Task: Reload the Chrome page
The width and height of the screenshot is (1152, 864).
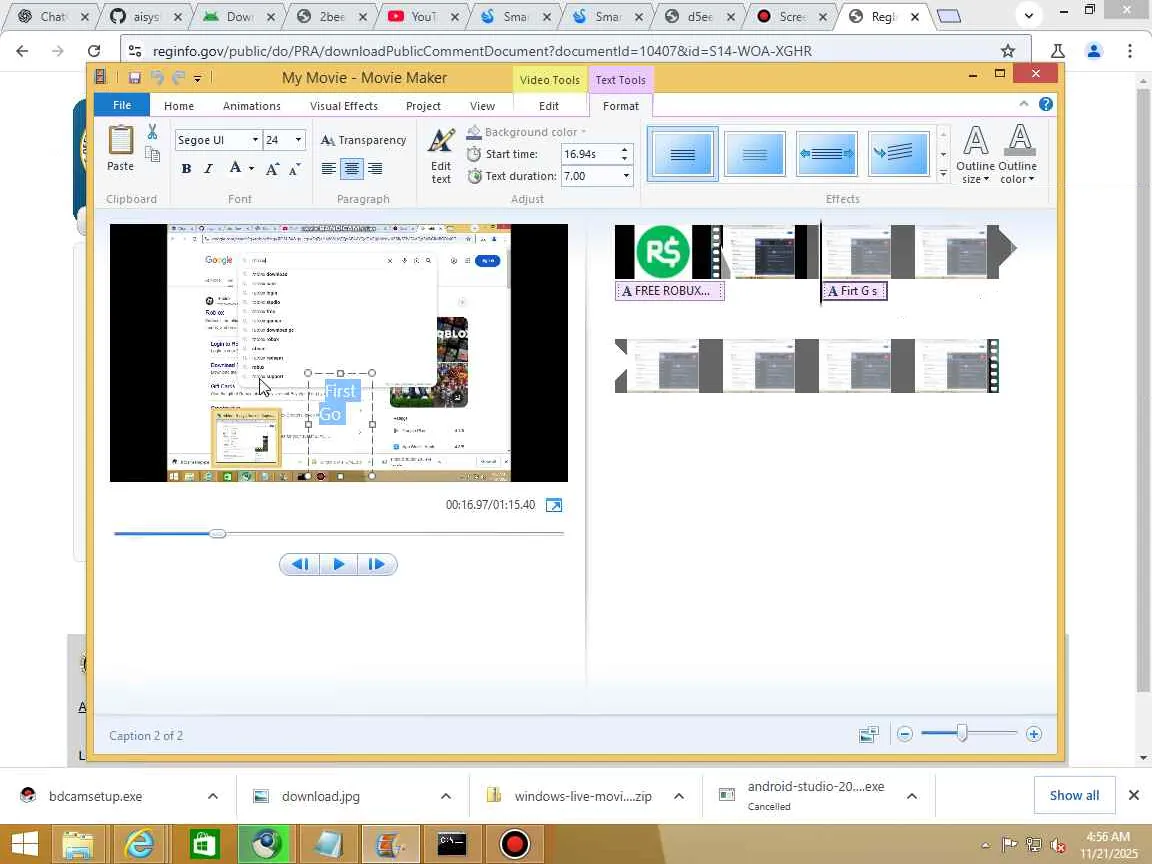Action: click(94, 51)
